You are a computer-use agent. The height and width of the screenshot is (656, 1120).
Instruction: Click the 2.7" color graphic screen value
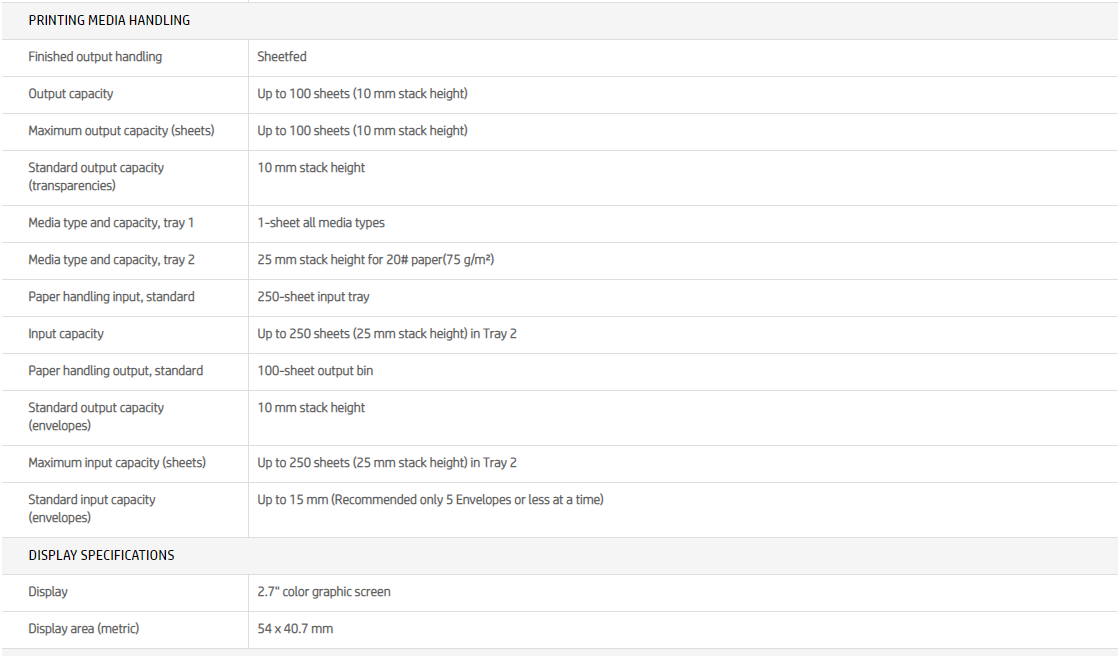click(324, 592)
